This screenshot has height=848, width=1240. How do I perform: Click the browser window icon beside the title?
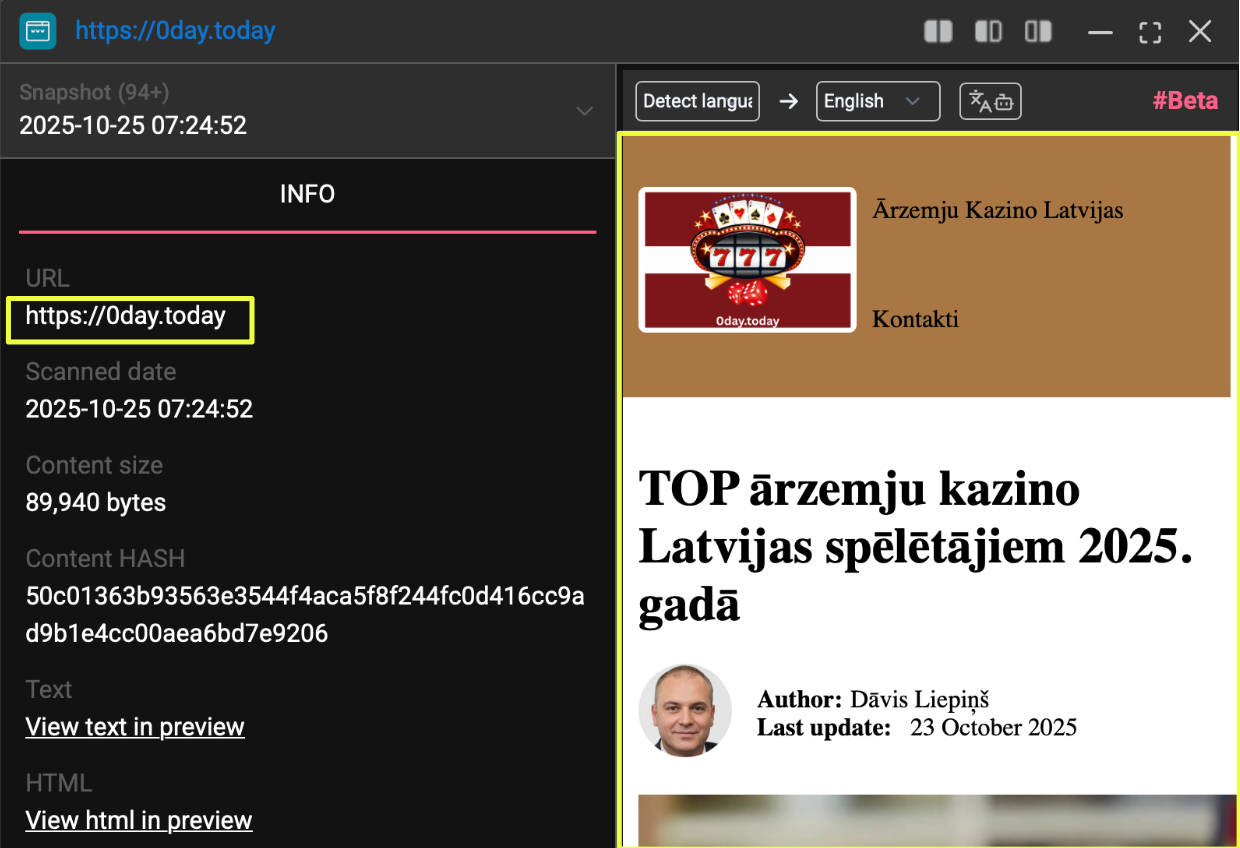[38, 31]
